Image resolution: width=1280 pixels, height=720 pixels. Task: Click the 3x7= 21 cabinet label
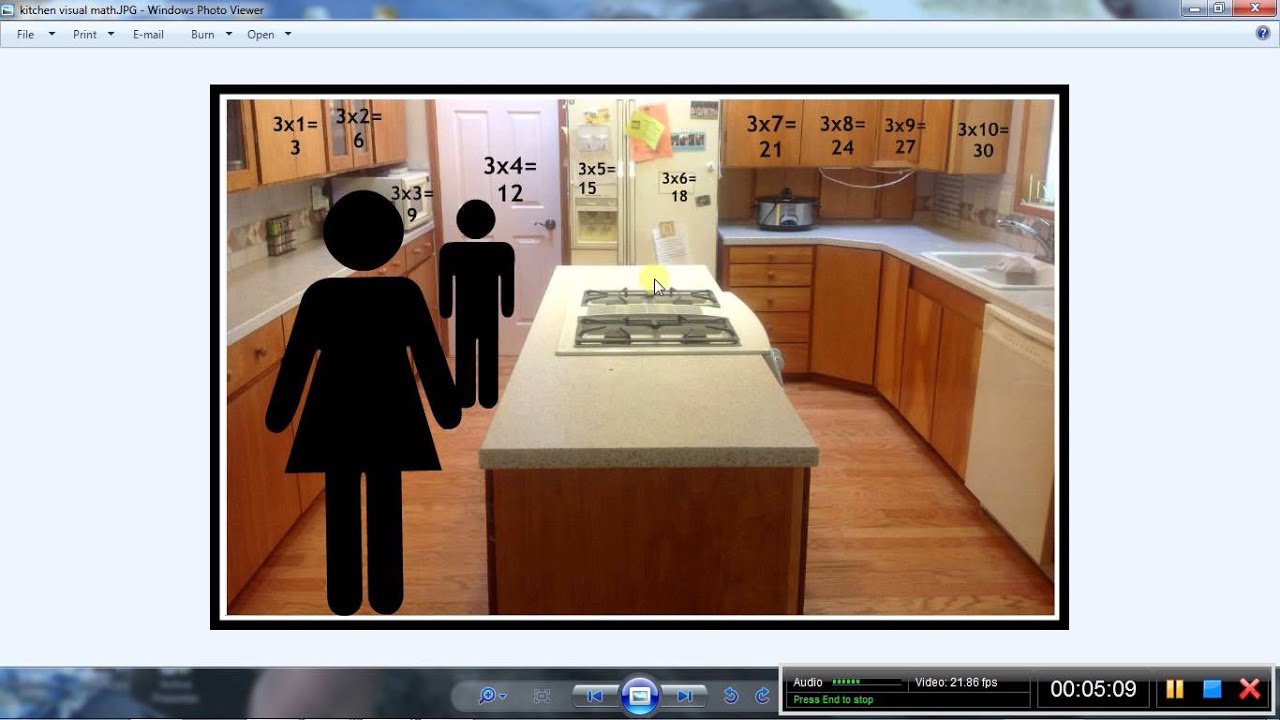click(771, 137)
